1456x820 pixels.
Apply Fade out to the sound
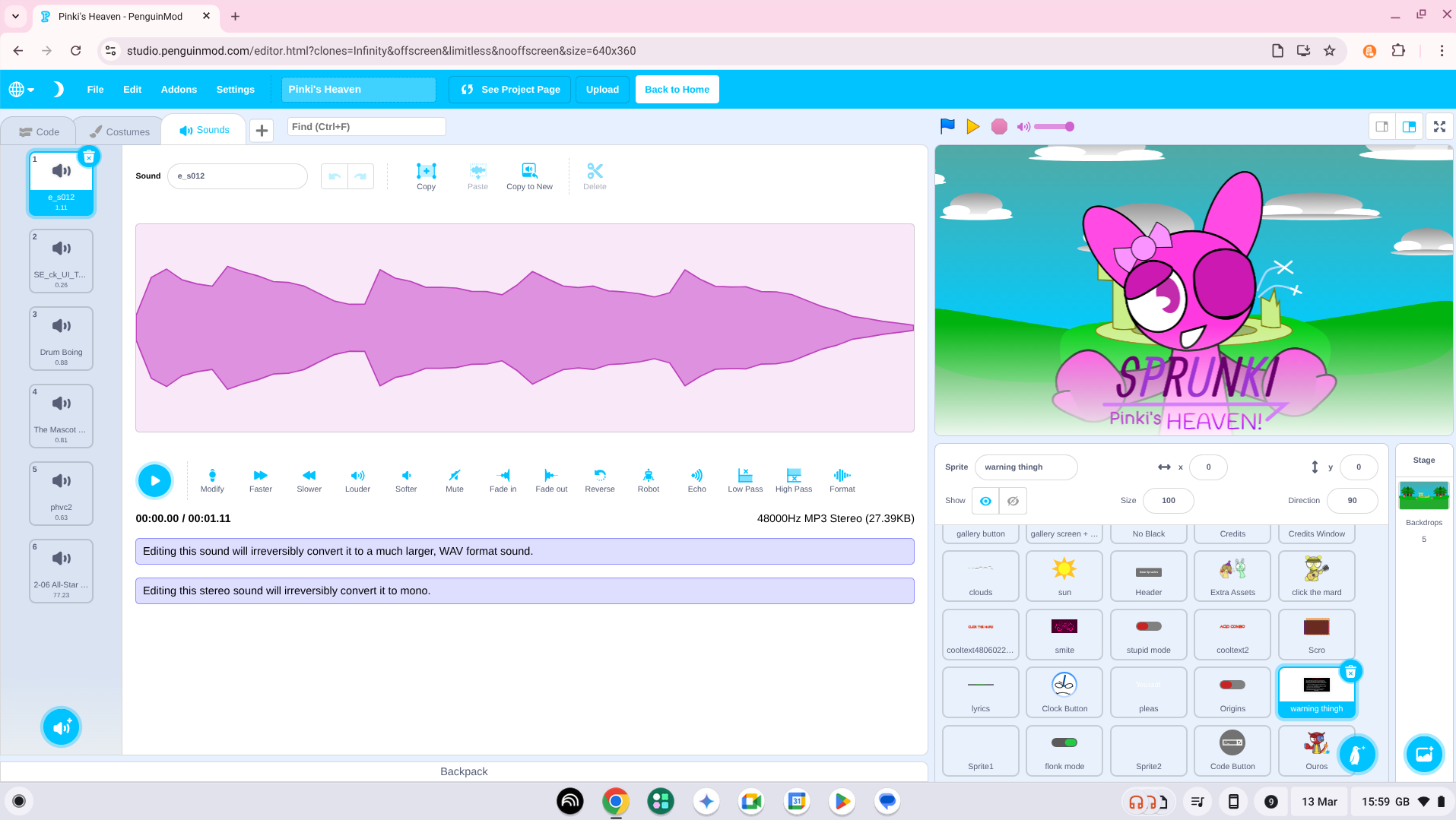point(551,480)
